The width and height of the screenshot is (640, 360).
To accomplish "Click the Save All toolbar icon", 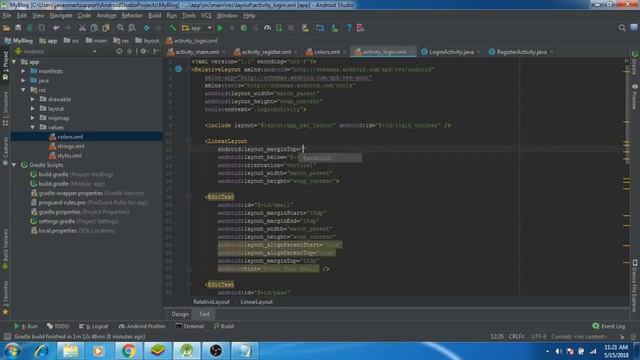I will click(x=18, y=28).
